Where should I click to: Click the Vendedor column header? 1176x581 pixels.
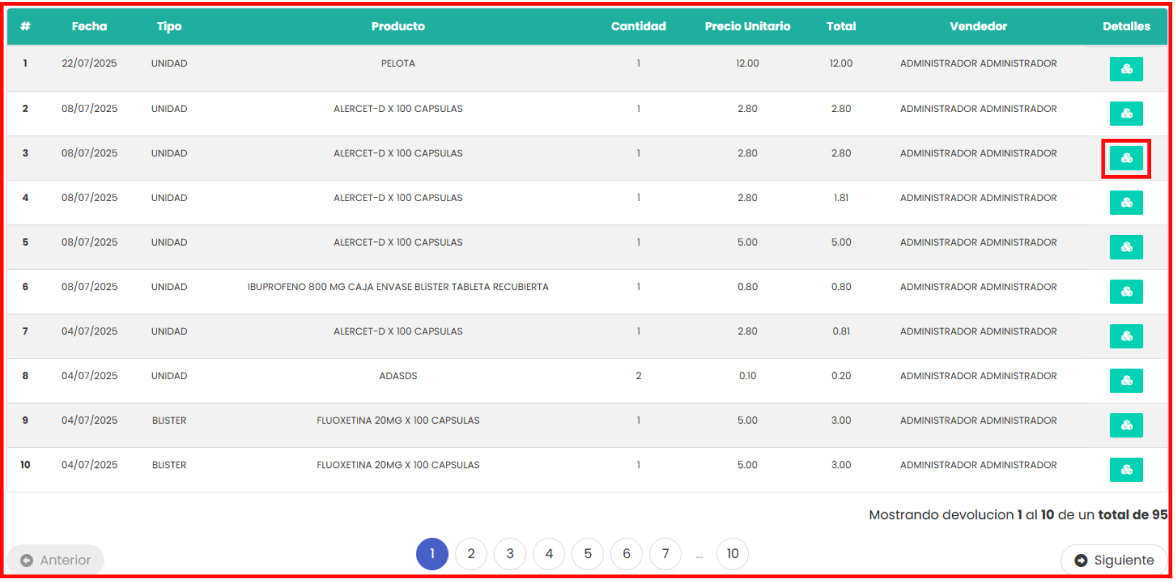[978, 27]
